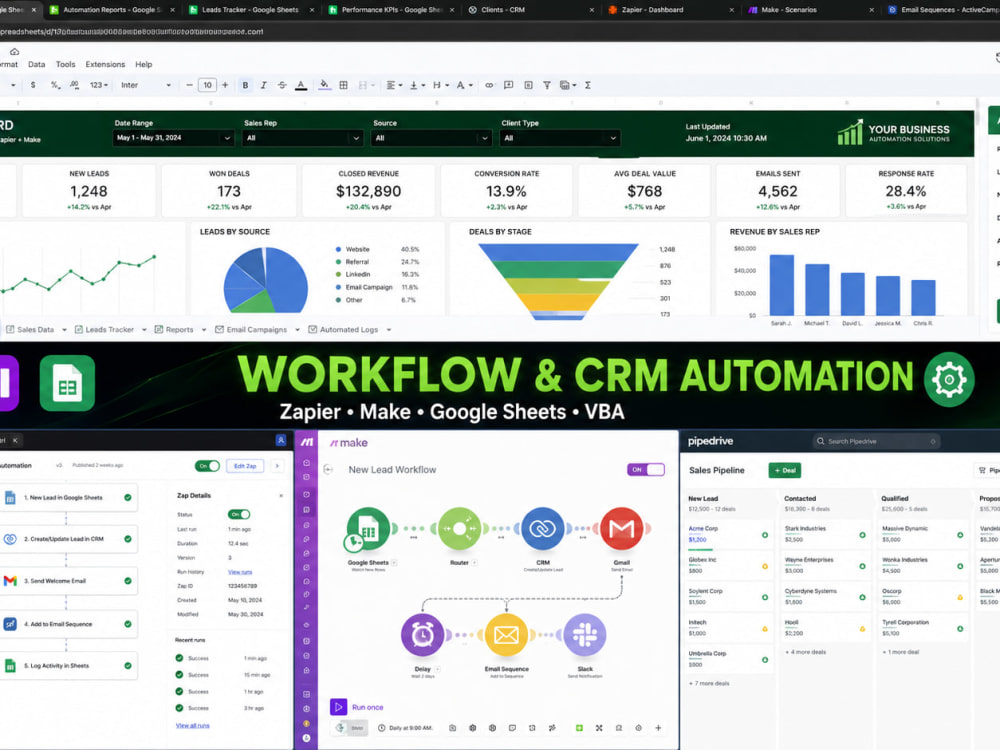1000x750 pixels.
Task: Click the Run once play button in Make
Action: [339, 707]
